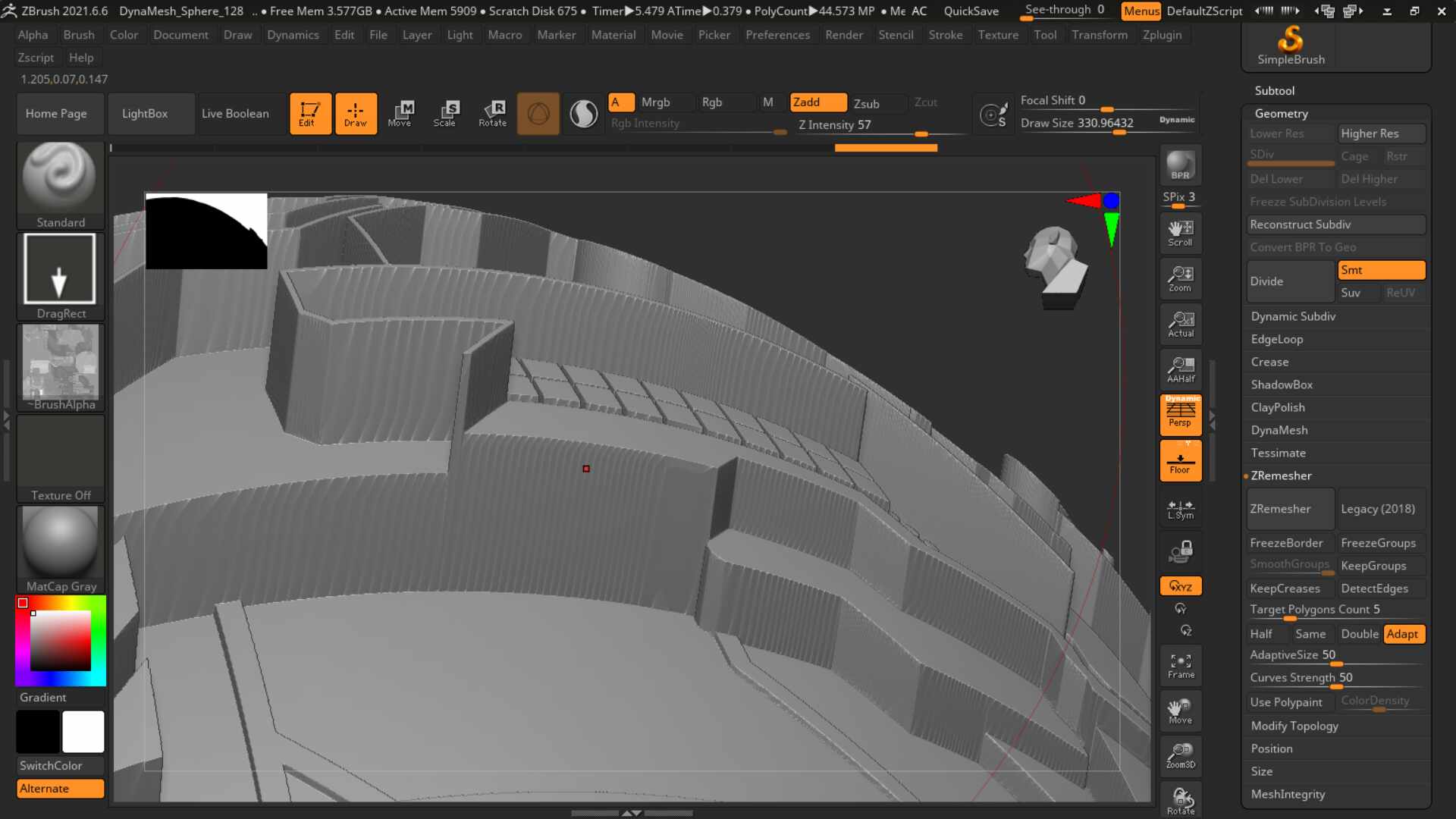Disable the Smt option beside Divide
This screenshot has width=1456, height=819.
pos(1381,270)
